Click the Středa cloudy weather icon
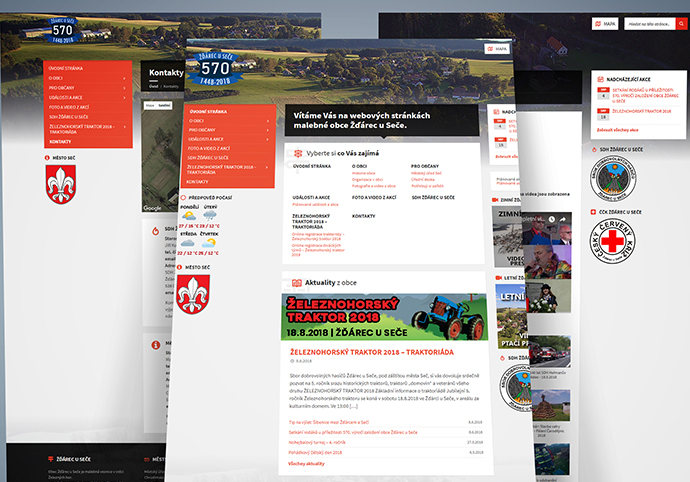 (x=187, y=243)
